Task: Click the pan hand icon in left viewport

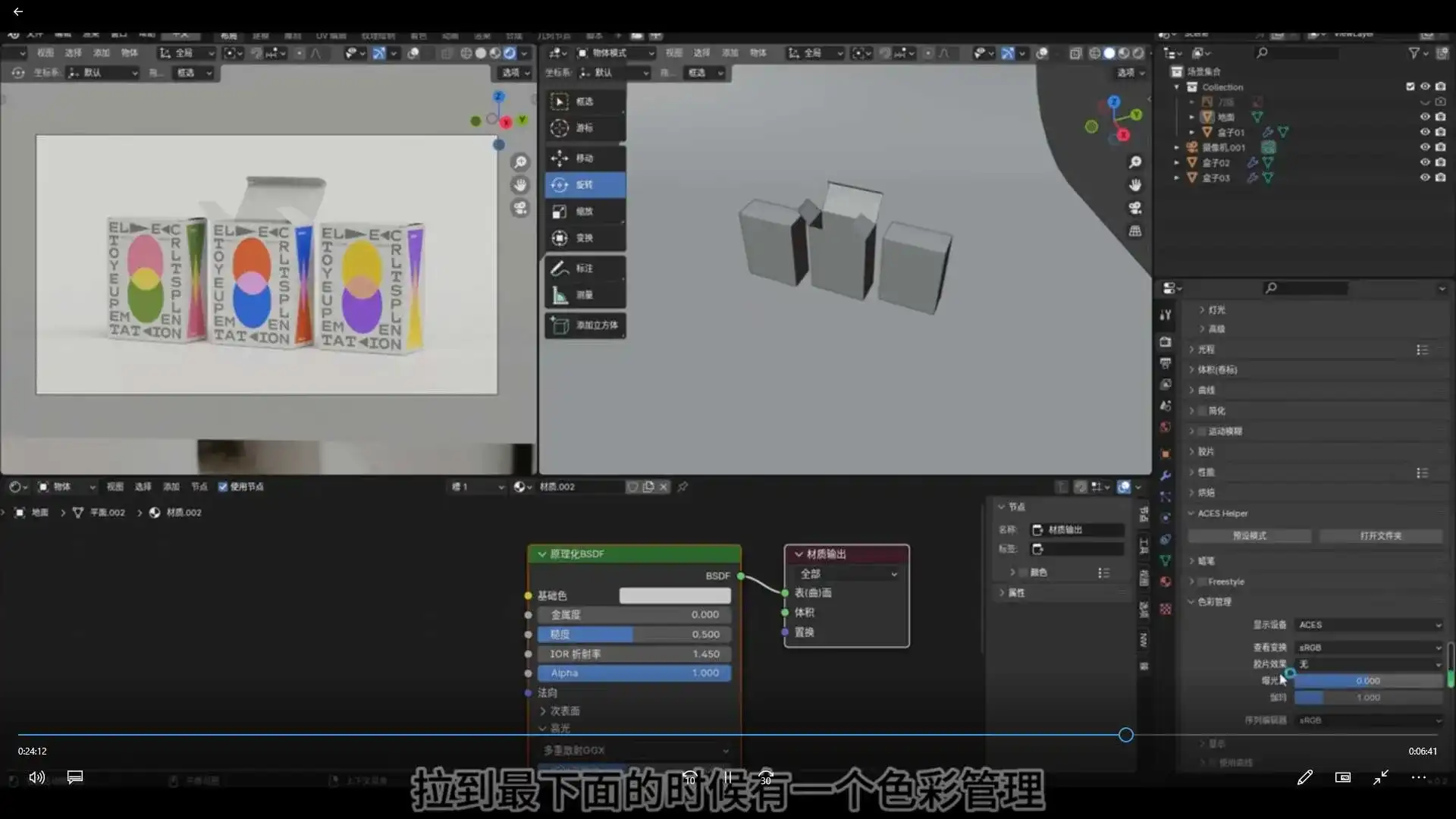Action: 520,185
